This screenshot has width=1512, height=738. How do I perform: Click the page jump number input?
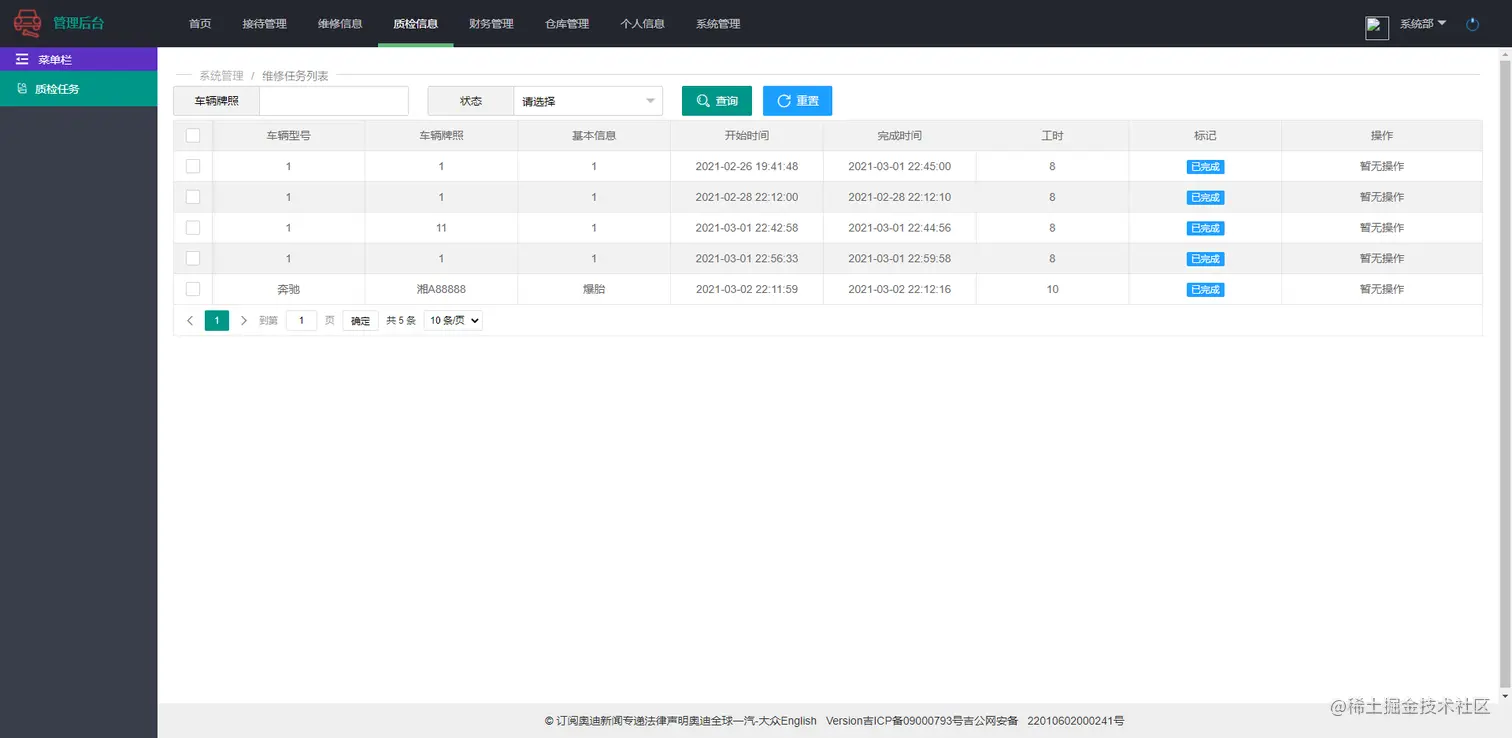[x=301, y=321]
